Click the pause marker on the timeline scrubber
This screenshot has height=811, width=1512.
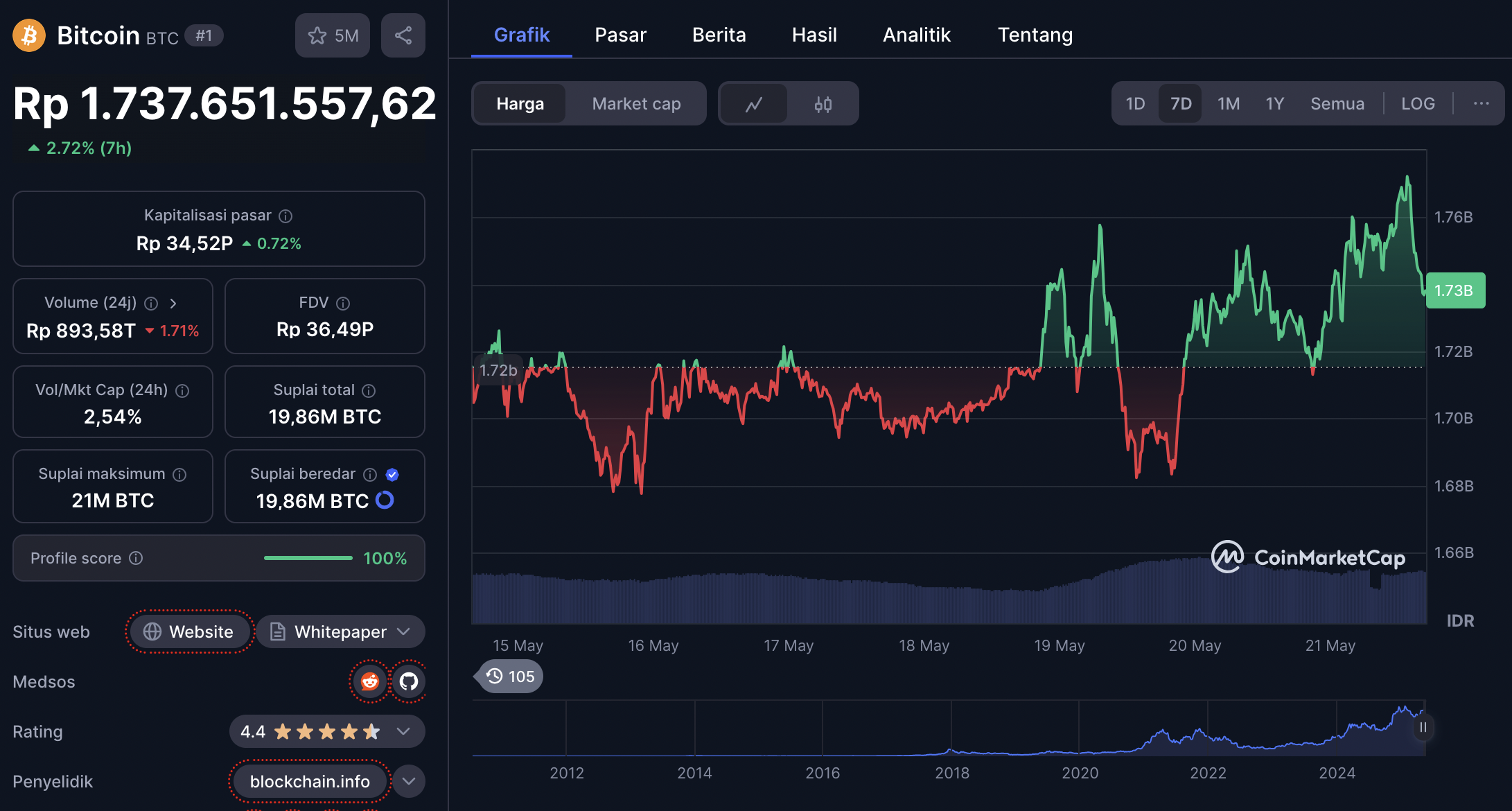point(1422,728)
